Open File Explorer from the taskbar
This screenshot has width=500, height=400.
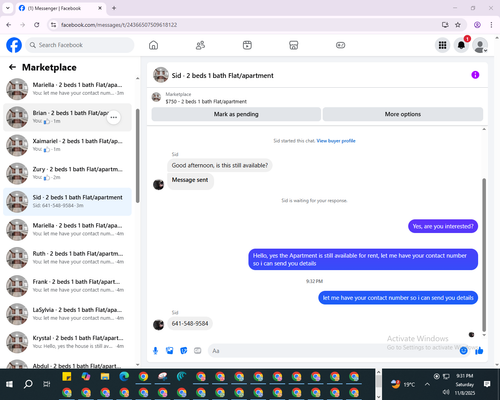point(105,377)
